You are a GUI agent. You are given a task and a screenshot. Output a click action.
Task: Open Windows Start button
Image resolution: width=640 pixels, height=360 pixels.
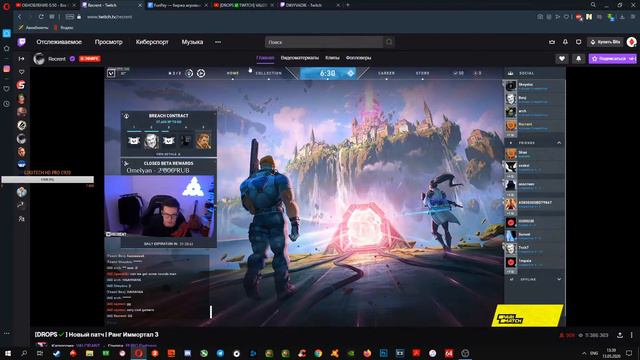click(x=7, y=353)
